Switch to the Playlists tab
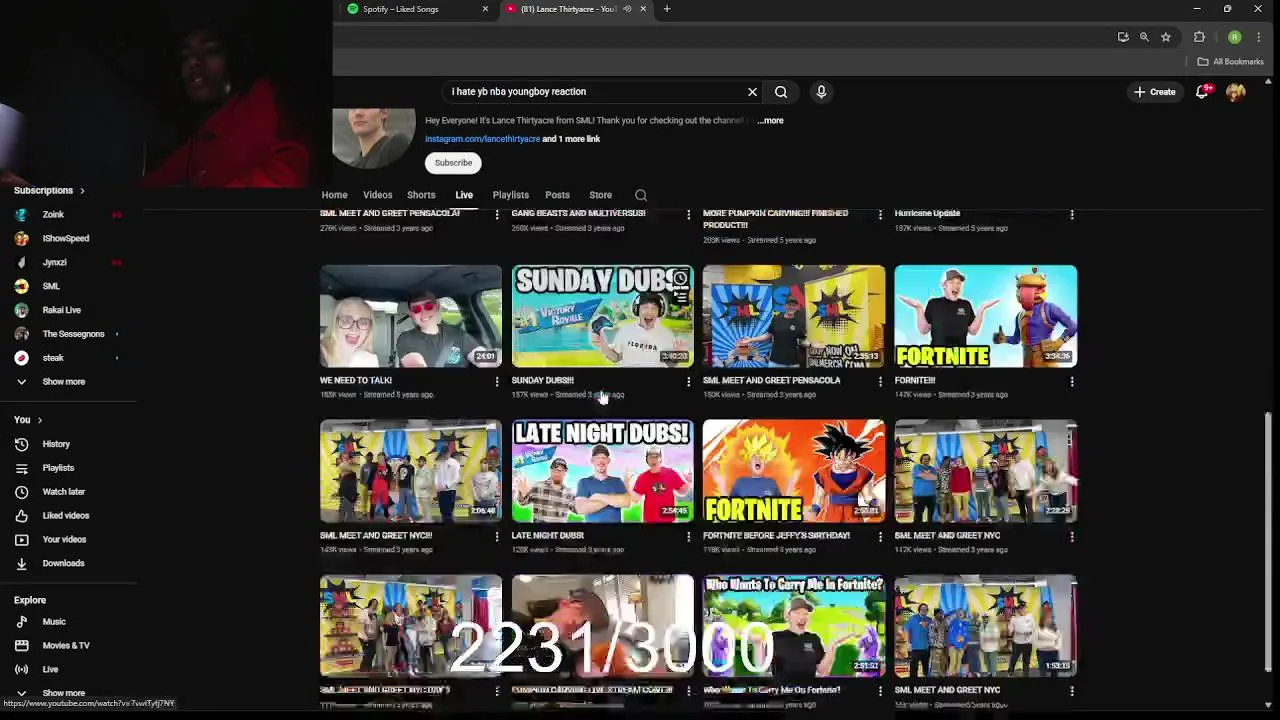1280x720 pixels. (510, 195)
